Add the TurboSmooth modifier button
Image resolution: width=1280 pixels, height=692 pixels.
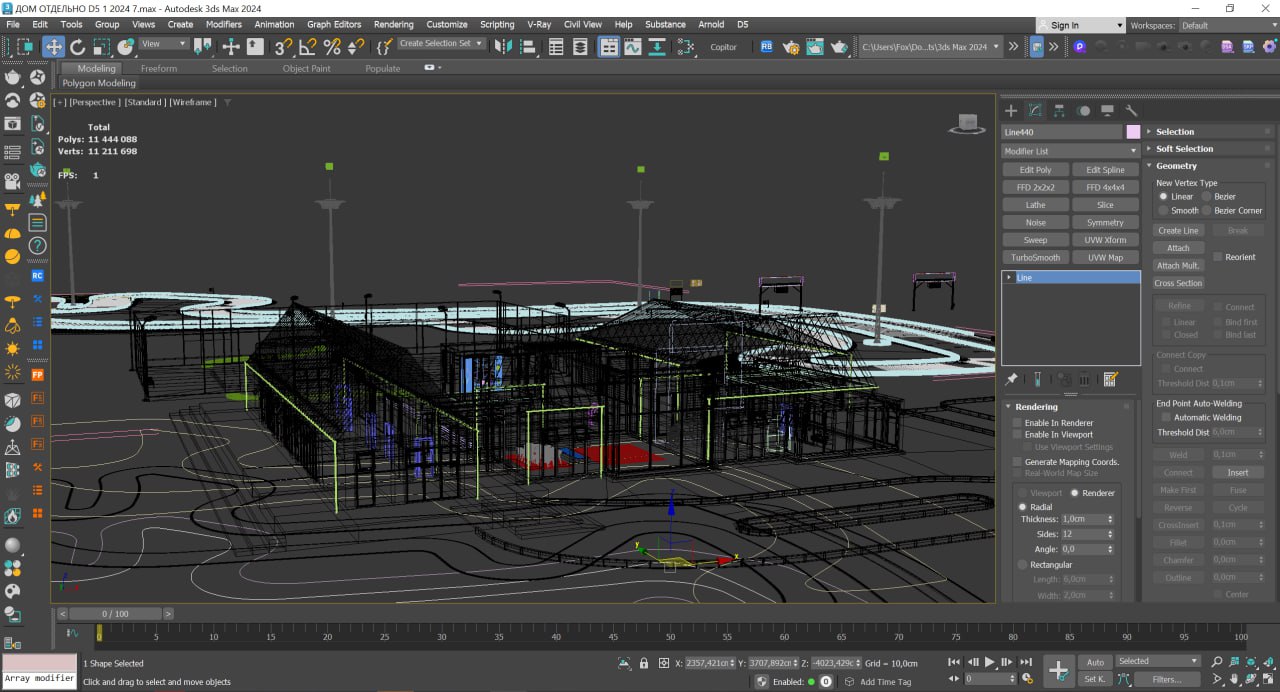pos(1035,257)
